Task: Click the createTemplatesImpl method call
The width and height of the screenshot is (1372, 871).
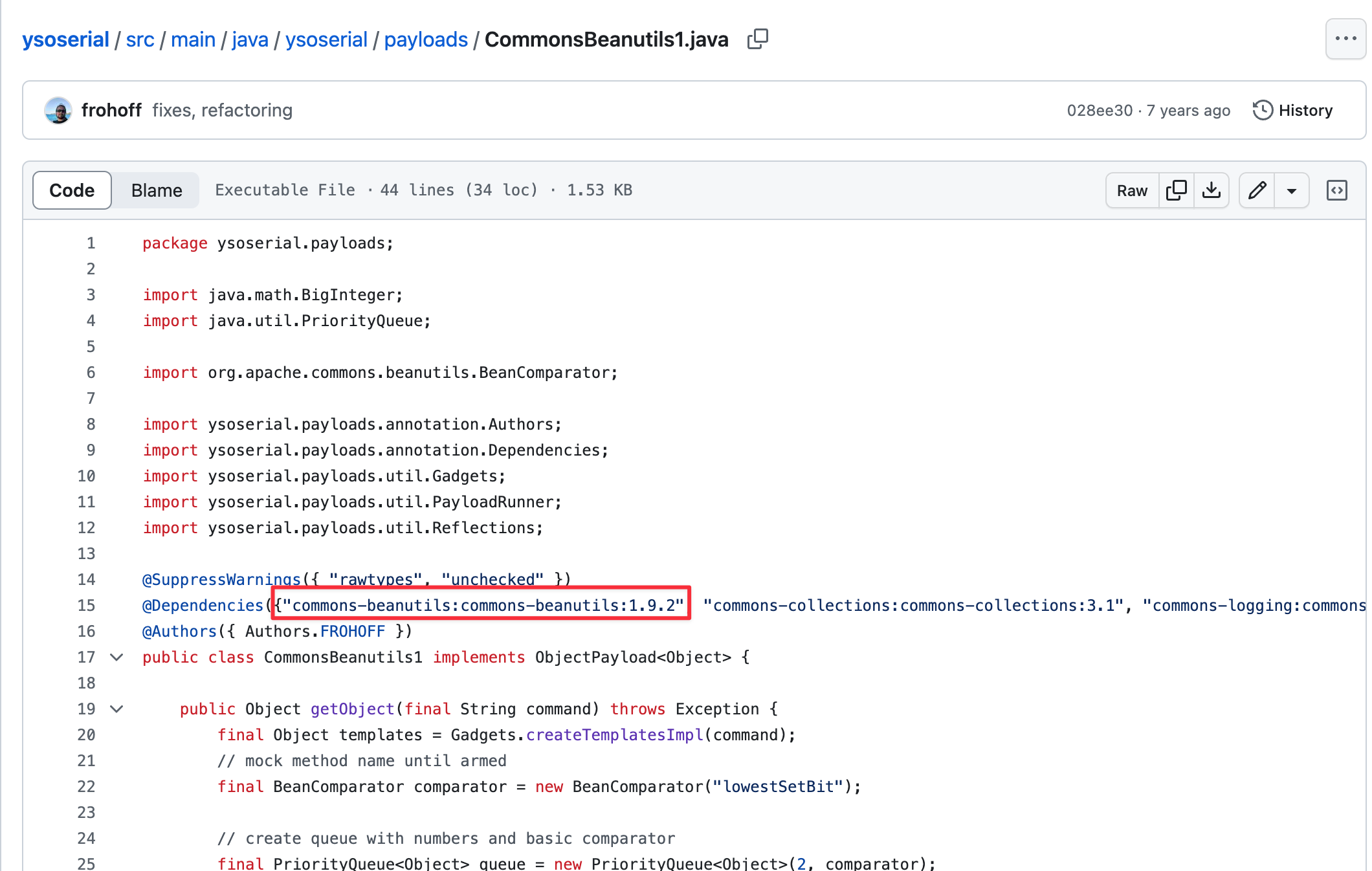Action: tap(614, 735)
